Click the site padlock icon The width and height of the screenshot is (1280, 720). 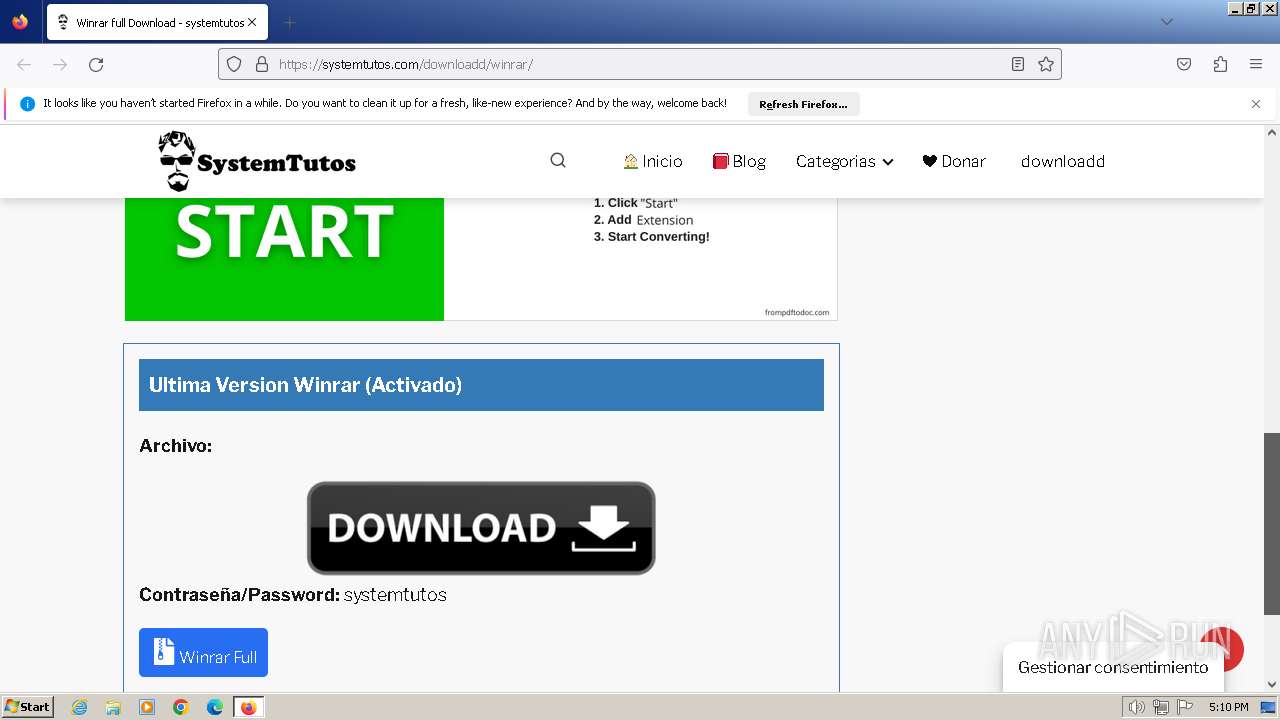262,64
